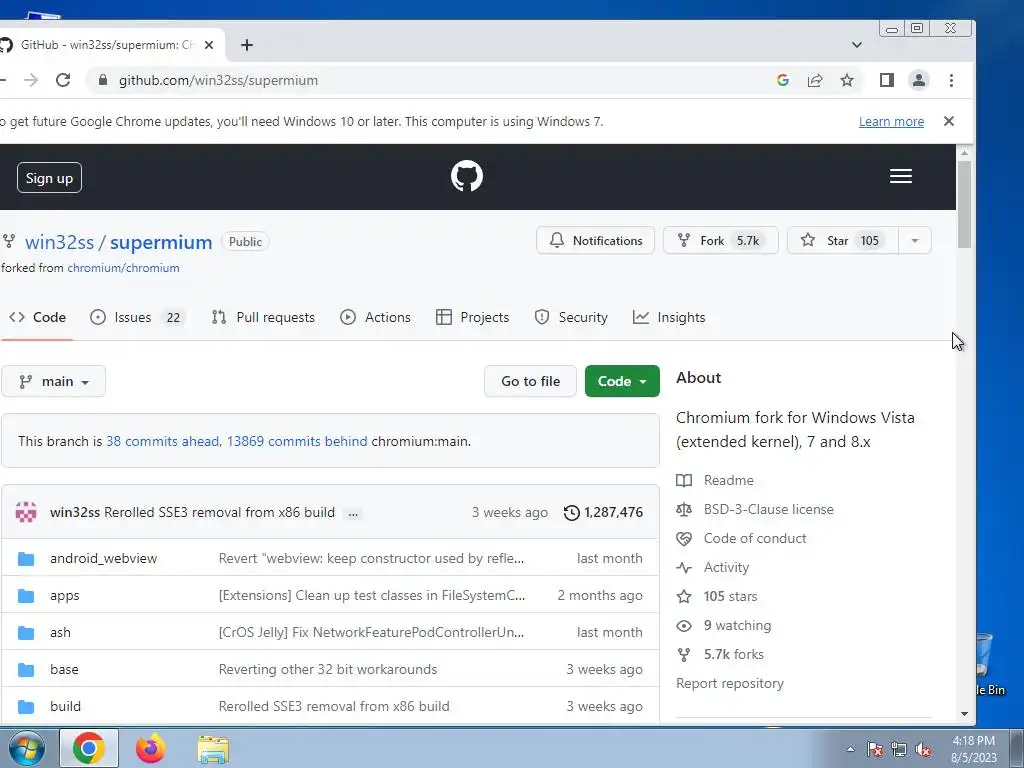Show hidden system tray icons
Image resolution: width=1024 pixels, height=768 pixels.
point(850,749)
